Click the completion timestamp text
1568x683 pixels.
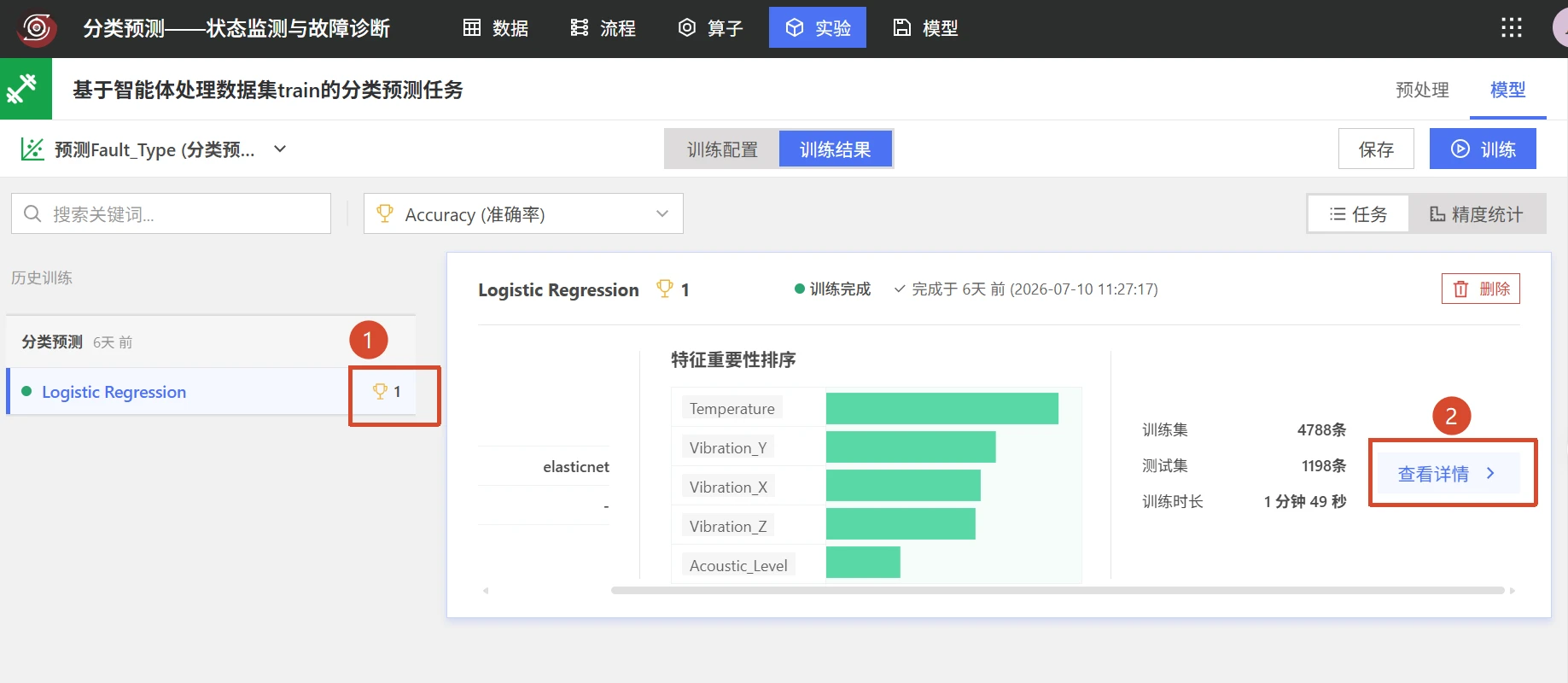(1035, 289)
